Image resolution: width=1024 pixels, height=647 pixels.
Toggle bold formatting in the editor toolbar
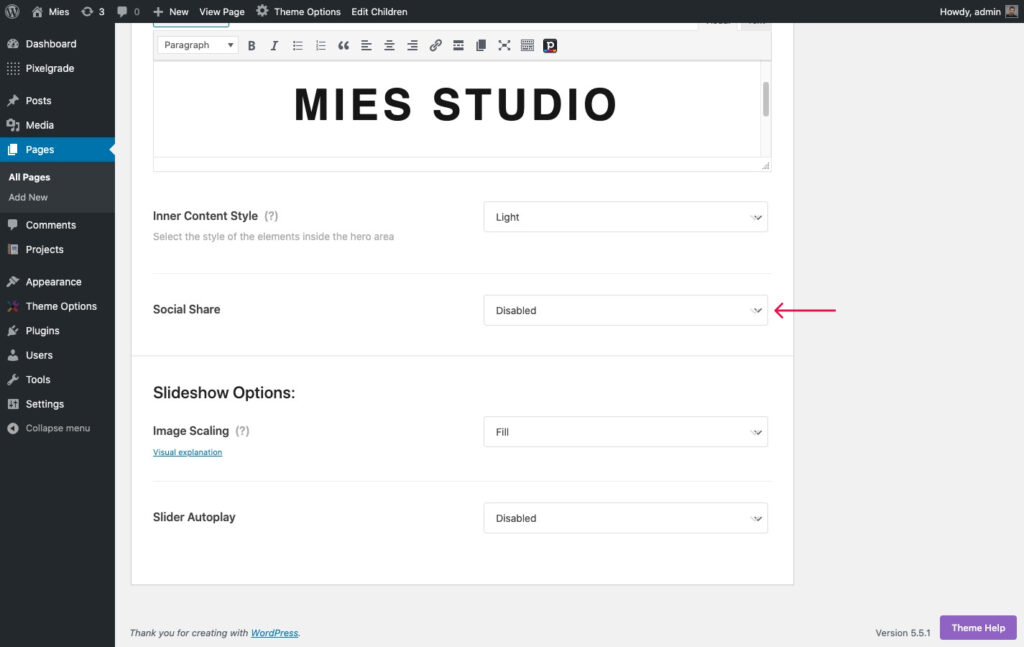coord(252,46)
